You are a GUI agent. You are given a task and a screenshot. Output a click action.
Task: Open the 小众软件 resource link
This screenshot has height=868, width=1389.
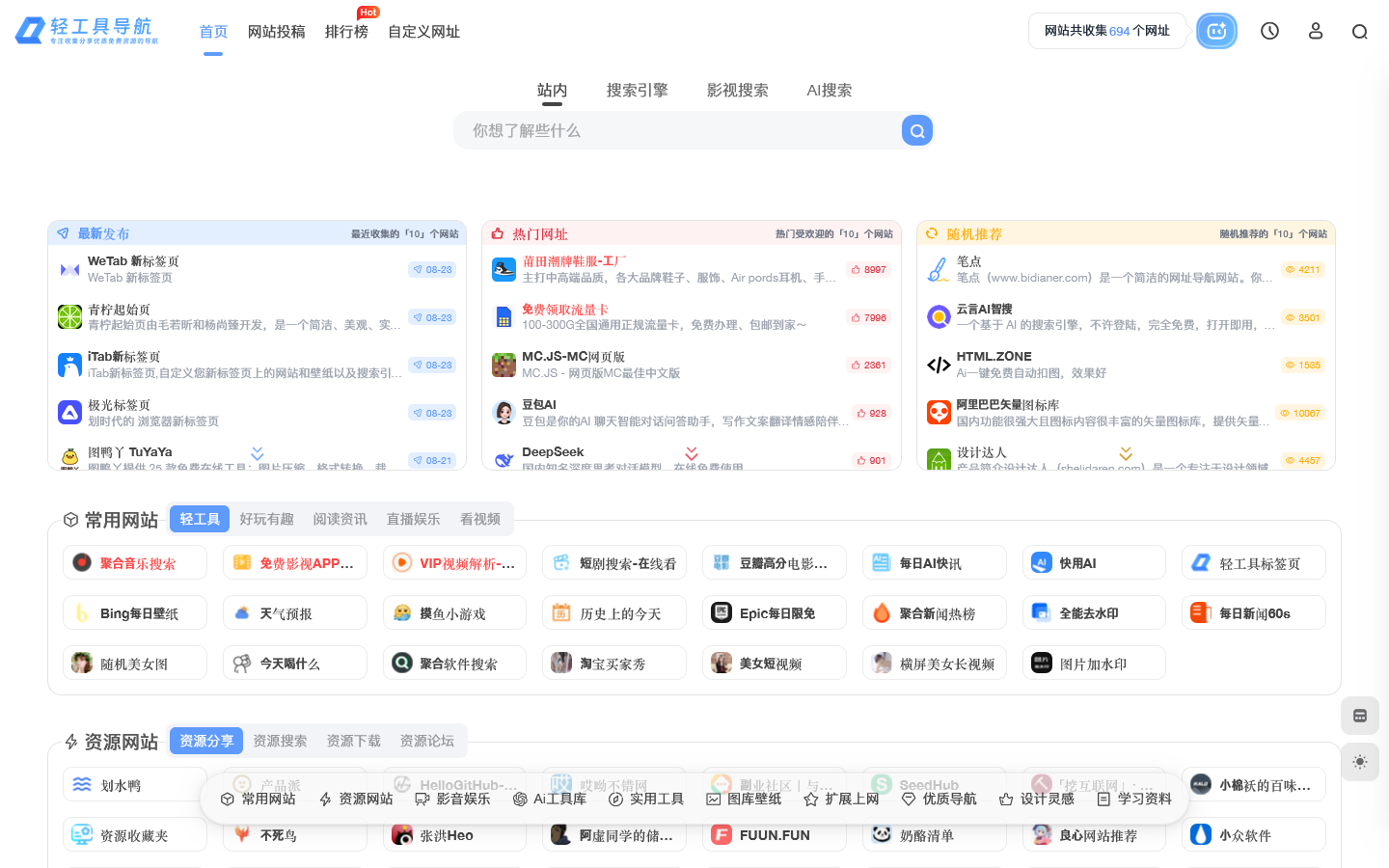pos(1254,835)
